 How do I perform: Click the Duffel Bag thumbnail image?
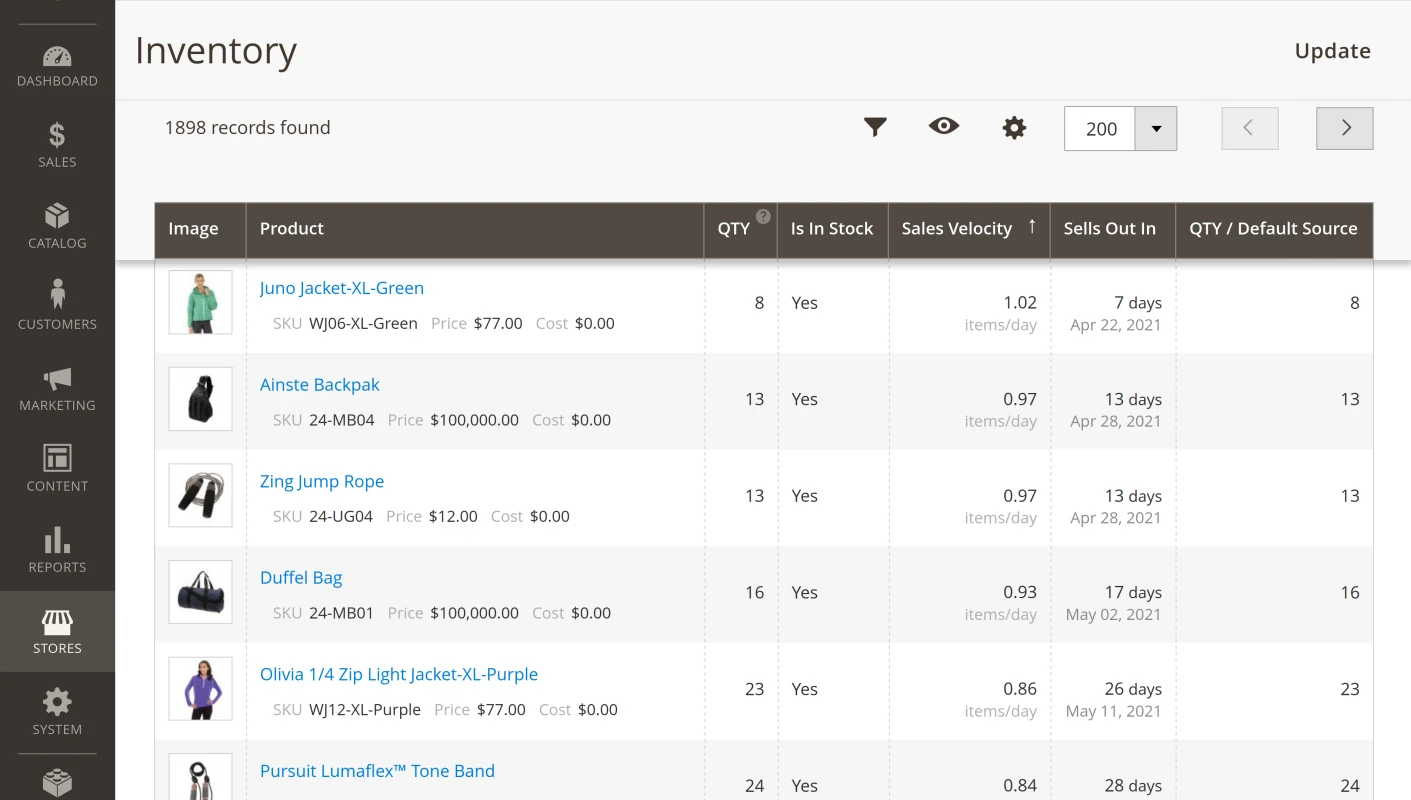click(x=200, y=592)
